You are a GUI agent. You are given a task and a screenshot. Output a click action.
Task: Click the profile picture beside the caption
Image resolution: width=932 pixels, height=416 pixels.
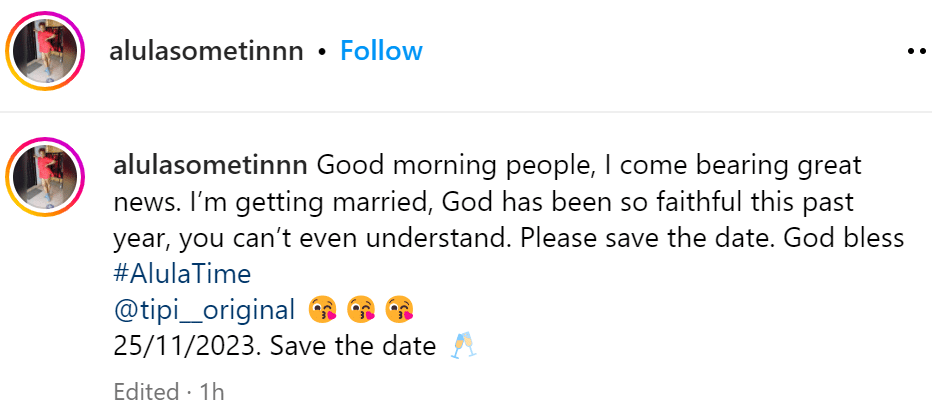click(42, 176)
